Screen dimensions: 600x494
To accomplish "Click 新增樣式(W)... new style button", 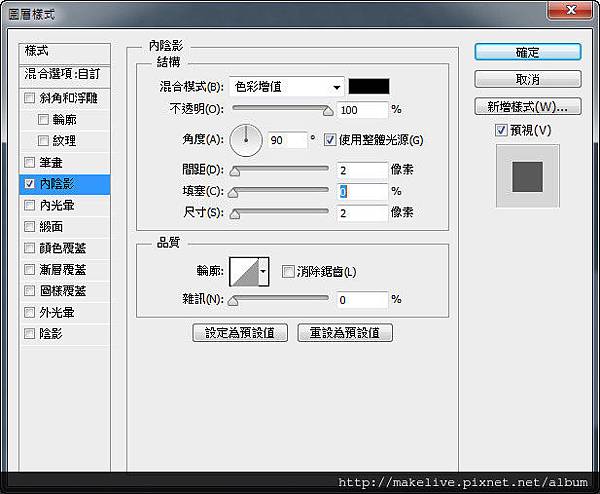I will coord(528,106).
